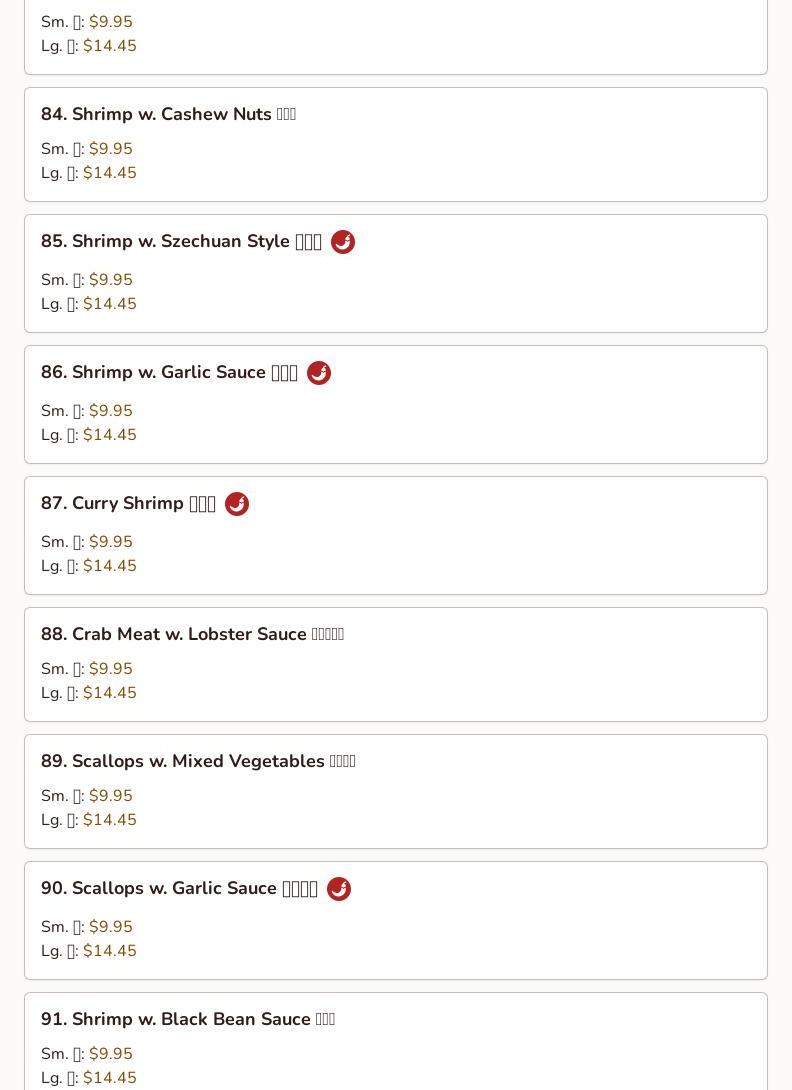Image resolution: width=792 pixels, height=1090 pixels.
Task: Select 90. Scallops w. Garlic Sauce title
Action: [179, 888]
